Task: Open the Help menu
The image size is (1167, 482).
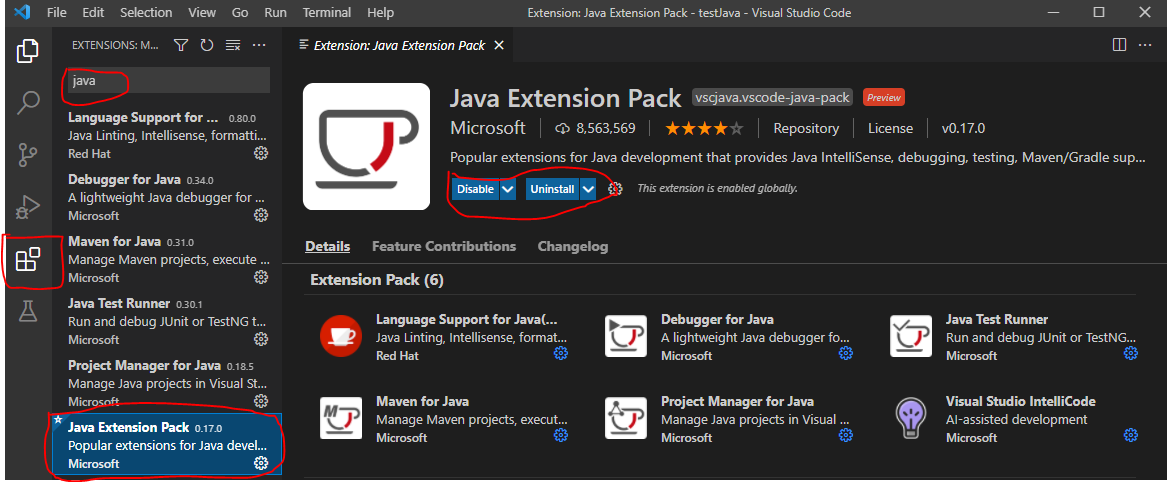Action: pyautogui.click(x=380, y=13)
